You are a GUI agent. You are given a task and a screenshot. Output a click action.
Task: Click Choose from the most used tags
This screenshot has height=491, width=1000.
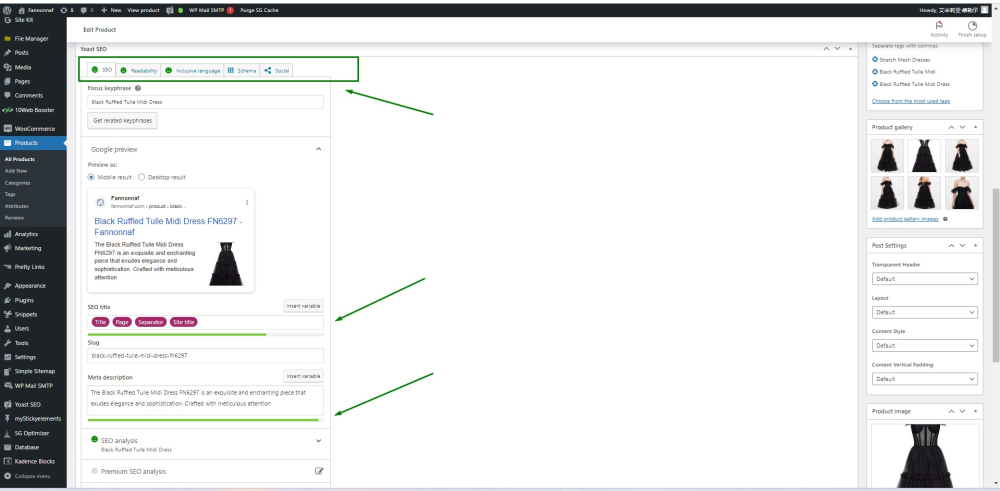(x=910, y=101)
